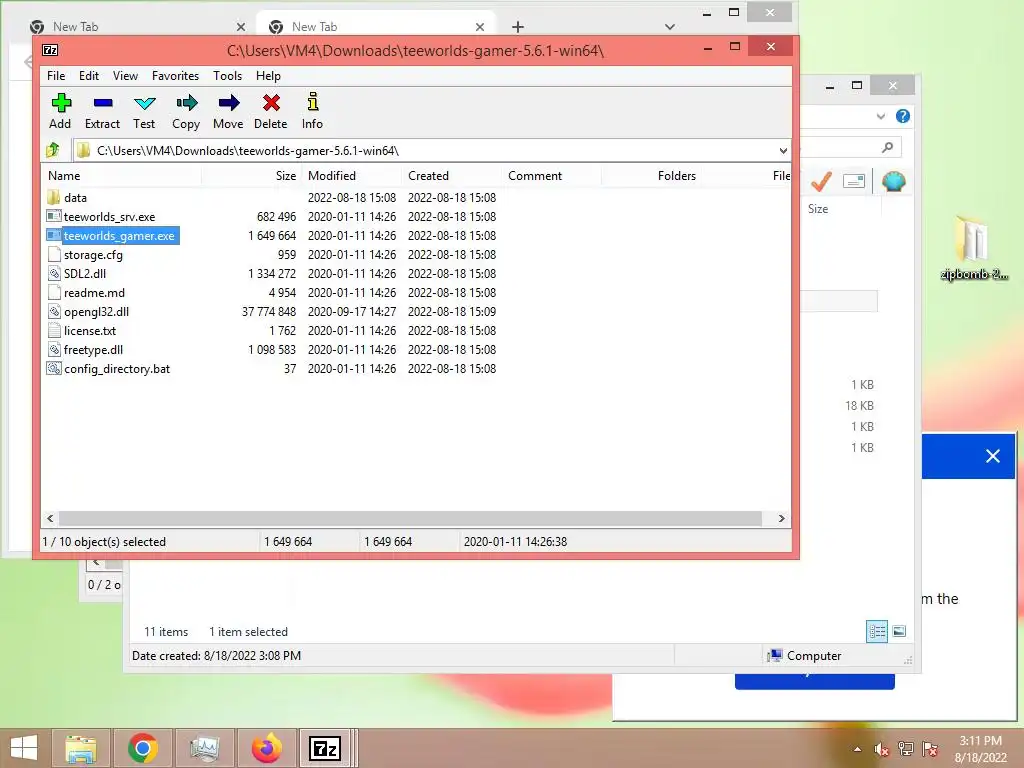Click the Folders column header
This screenshot has width=1024, height=768.
(651, 176)
